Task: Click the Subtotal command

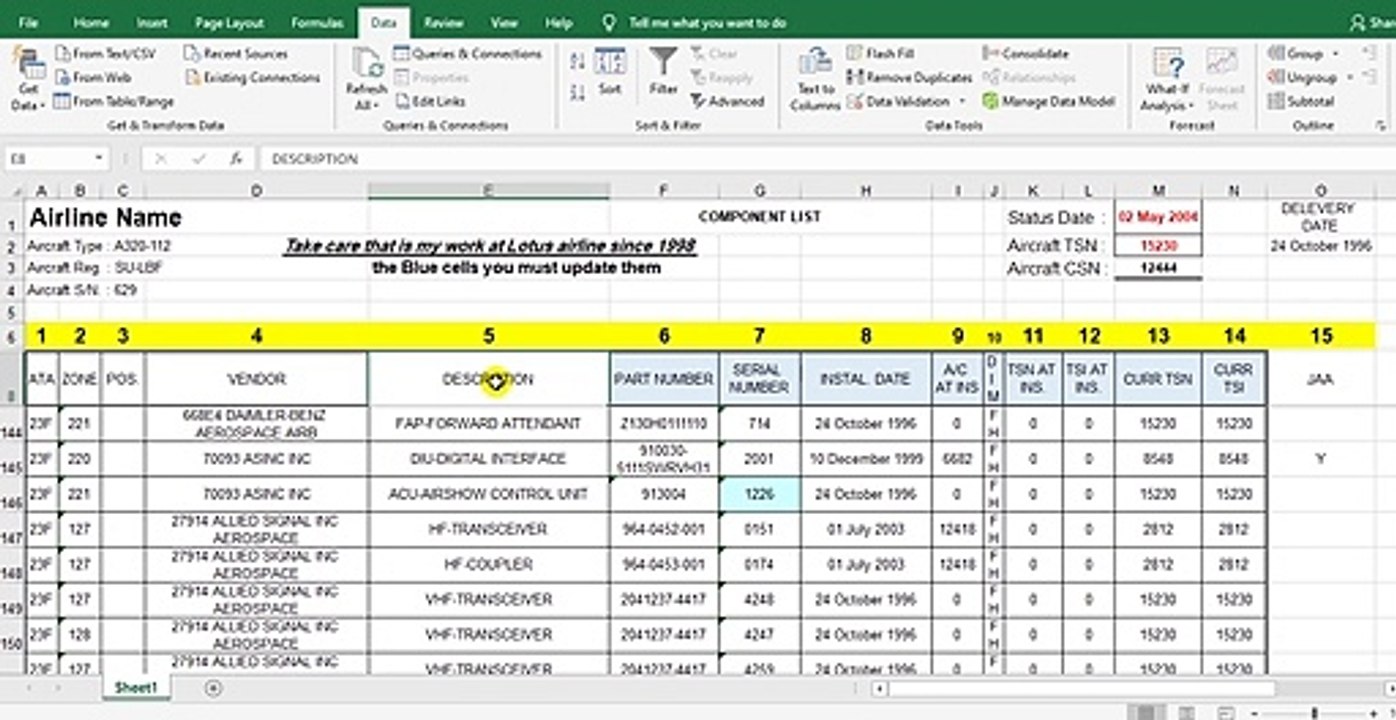Action: click(1301, 101)
